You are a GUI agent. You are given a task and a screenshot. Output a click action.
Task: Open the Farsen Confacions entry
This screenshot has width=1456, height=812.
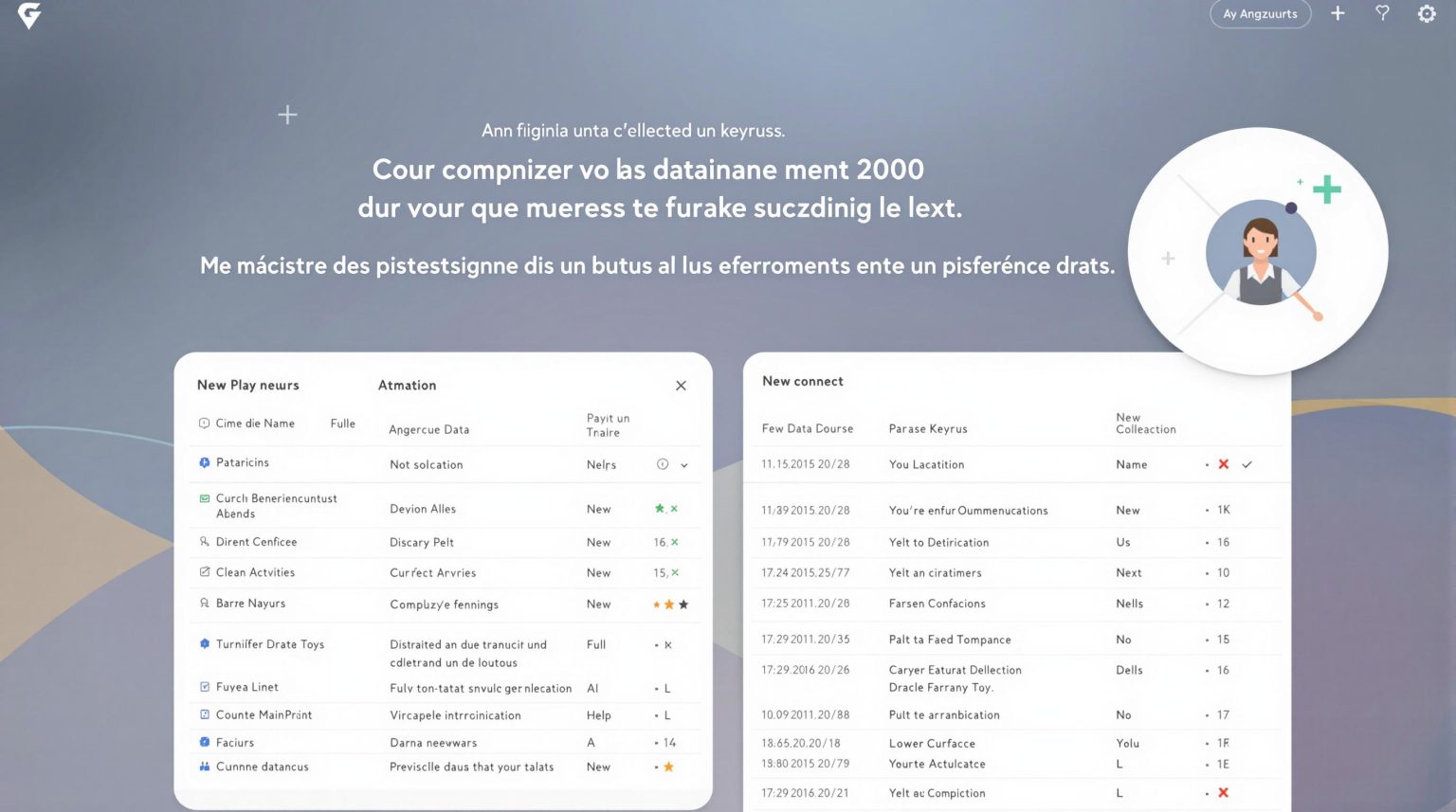pyautogui.click(x=937, y=603)
